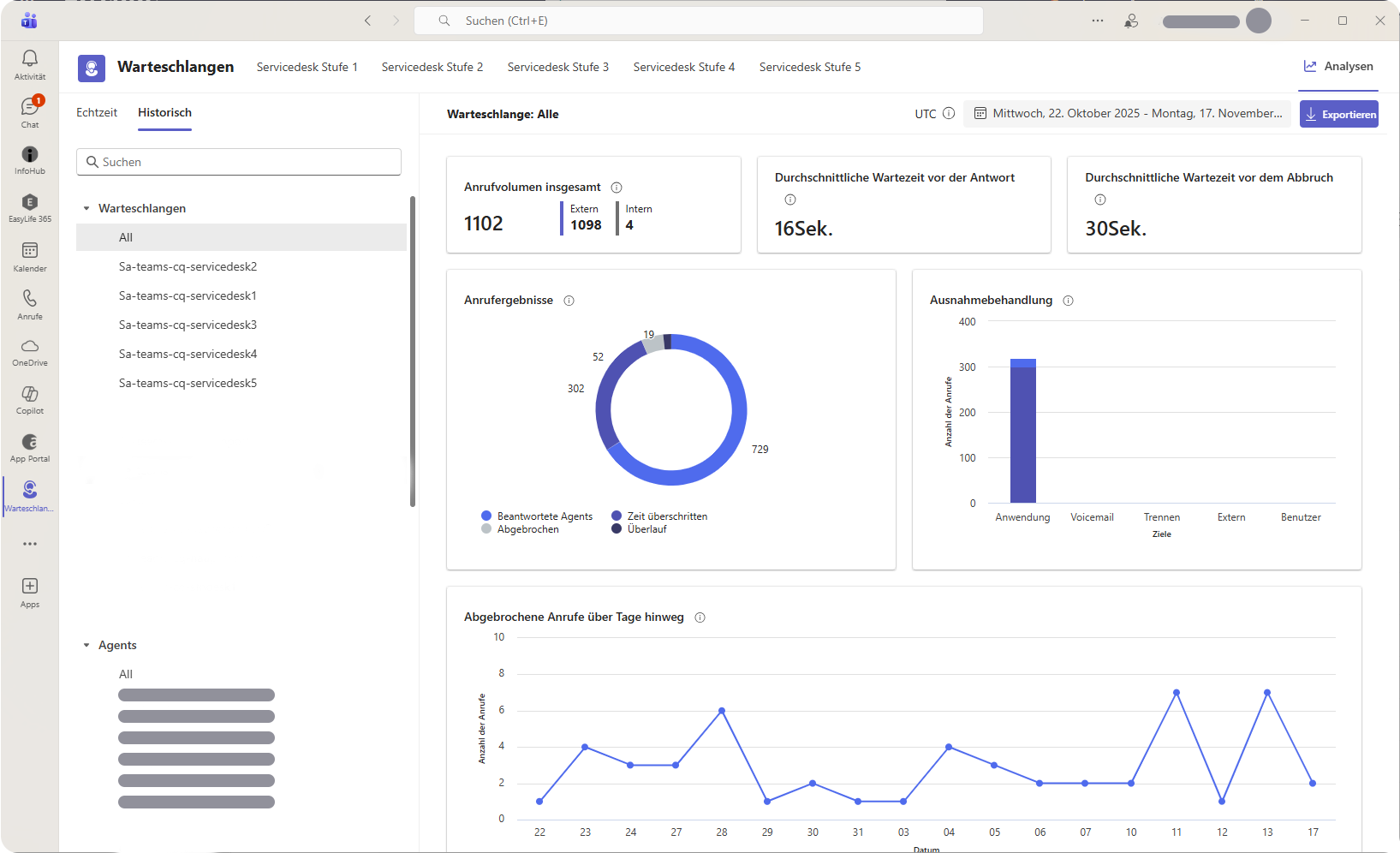Click the Apps plus icon

(30, 587)
